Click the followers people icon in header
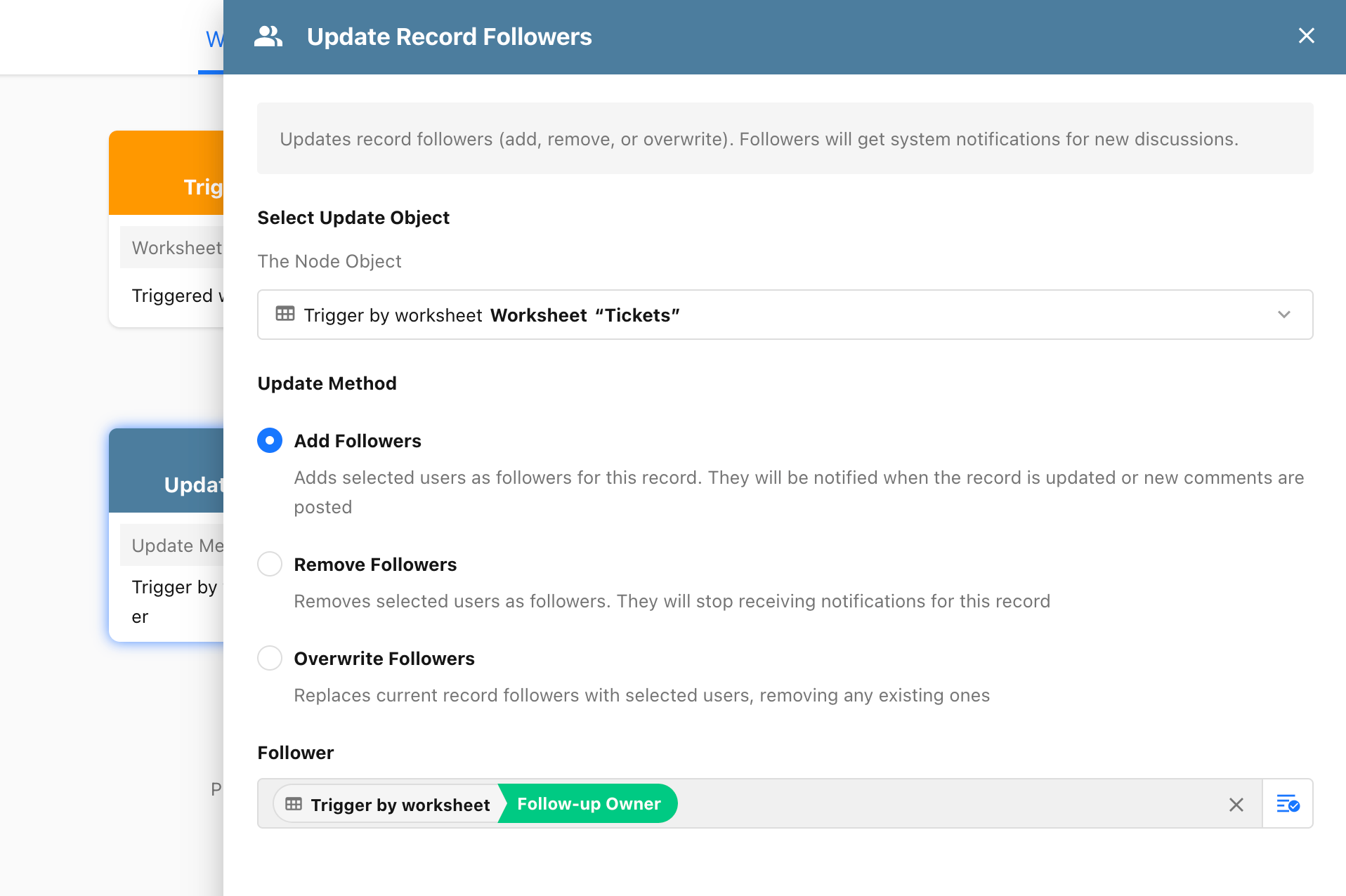 coord(268,37)
